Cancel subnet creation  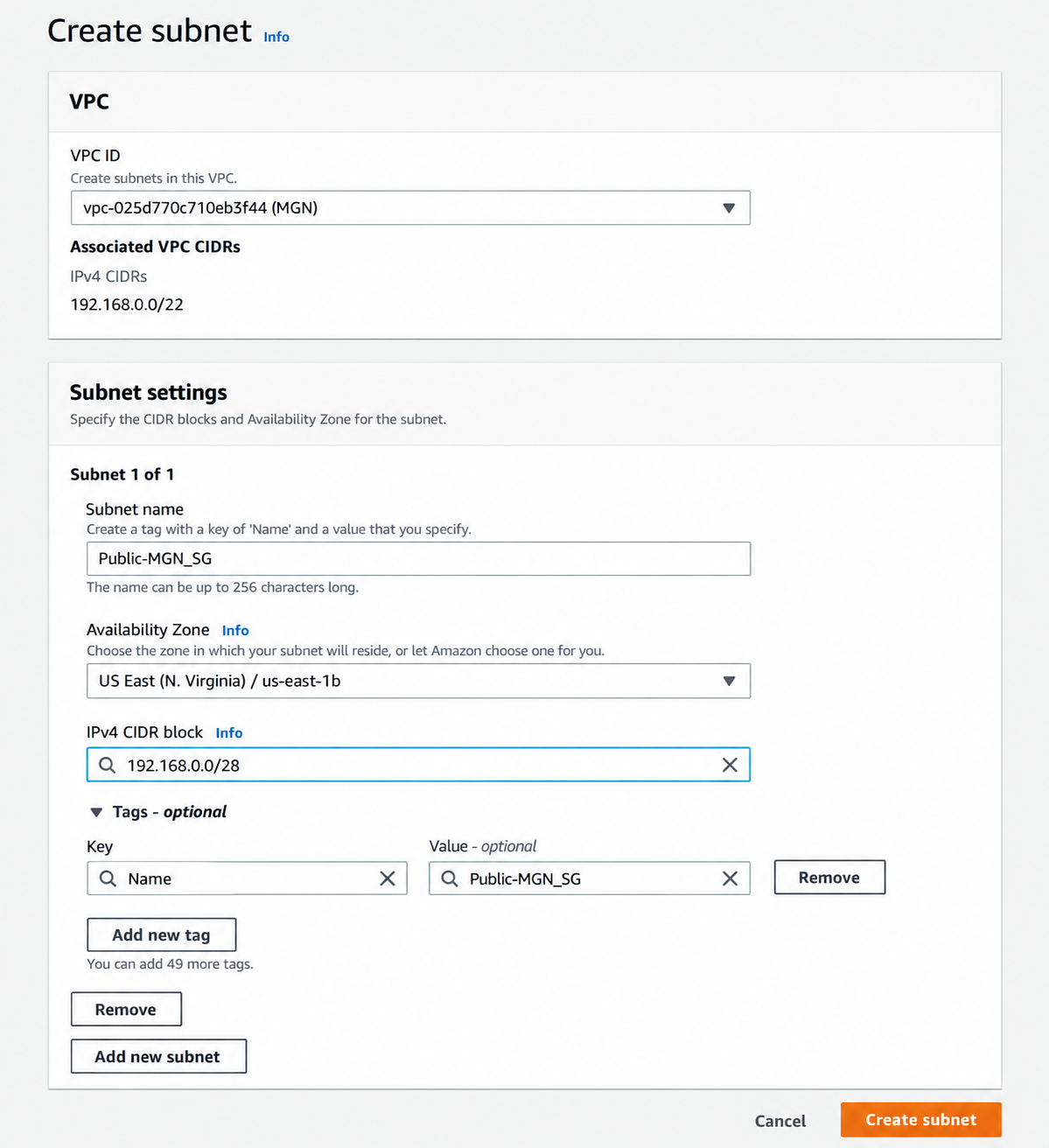coord(780,1121)
